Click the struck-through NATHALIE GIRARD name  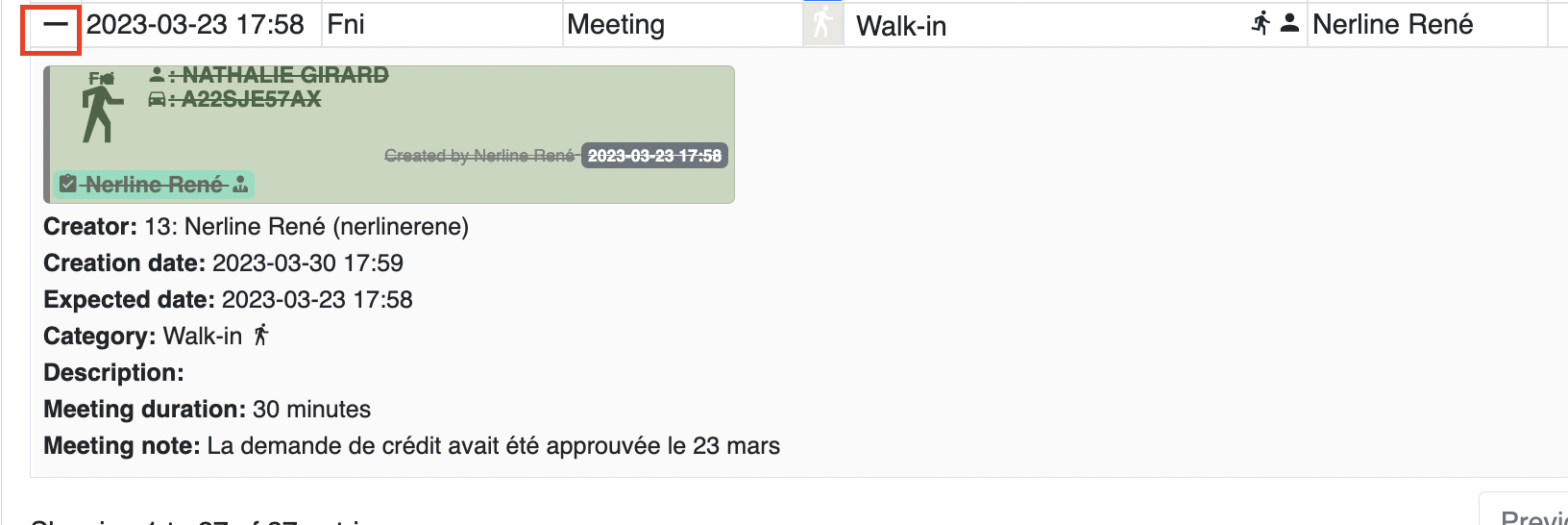click(x=285, y=74)
